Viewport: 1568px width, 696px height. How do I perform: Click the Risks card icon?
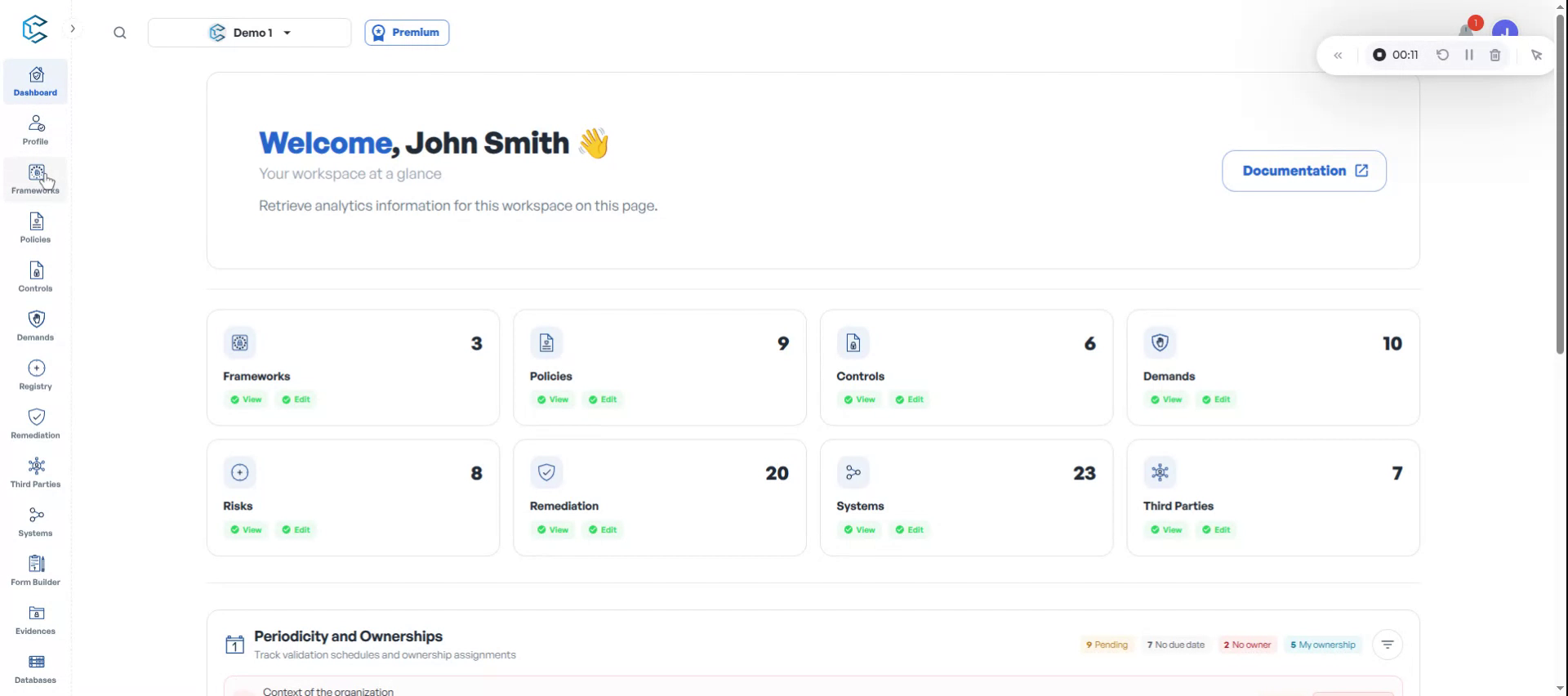[239, 472]
